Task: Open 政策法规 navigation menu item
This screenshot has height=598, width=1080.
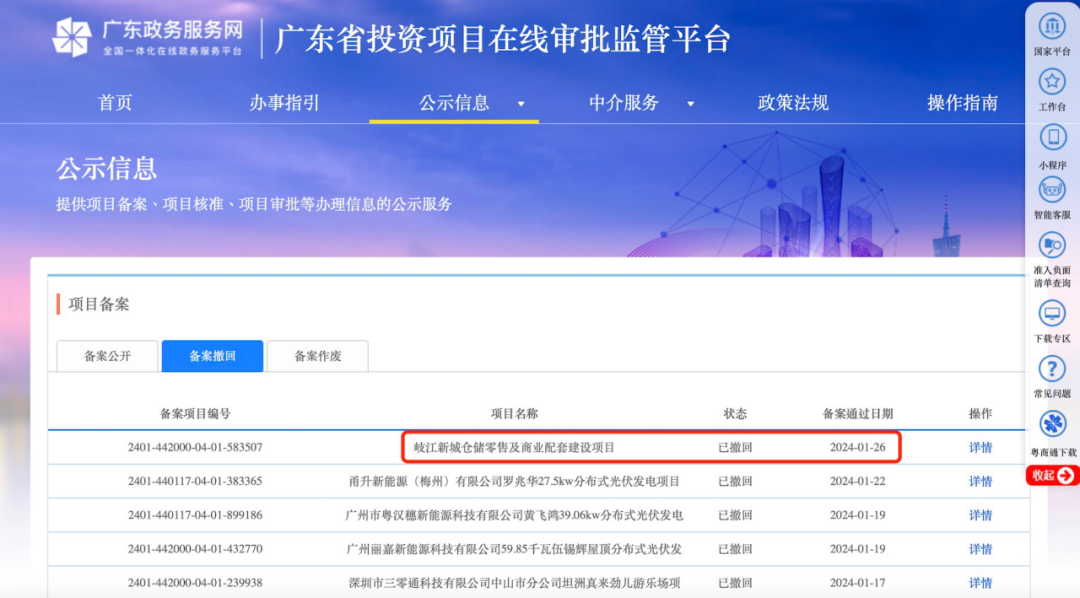Action: [793, 102]
